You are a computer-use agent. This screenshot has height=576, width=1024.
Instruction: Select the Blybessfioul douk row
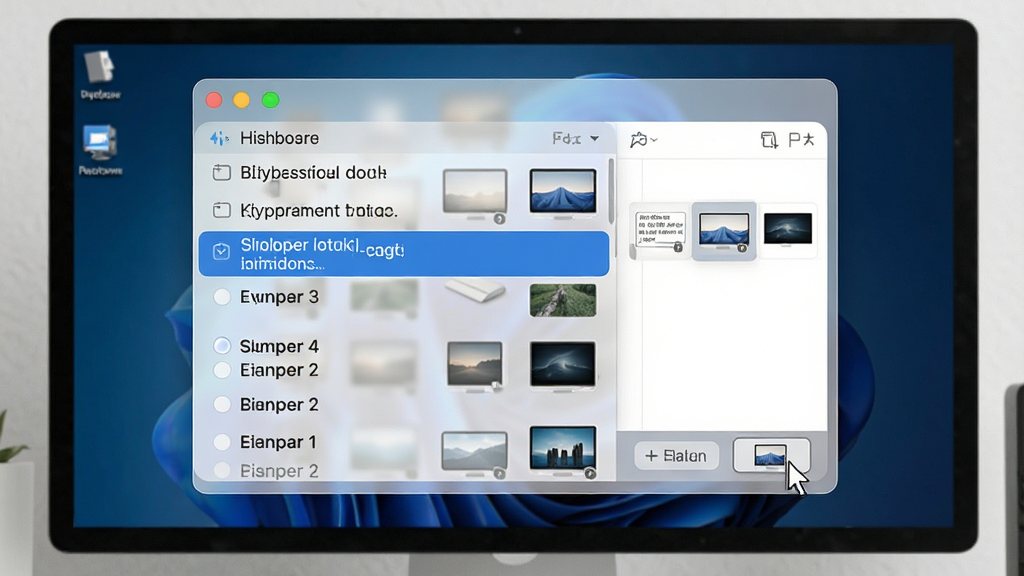pos(404,173)
